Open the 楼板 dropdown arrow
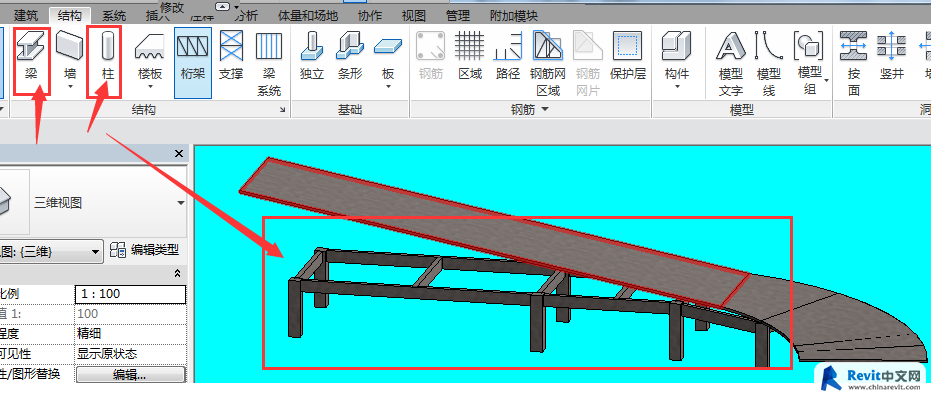Screen dimensions: 931x399 coord(150,87)
